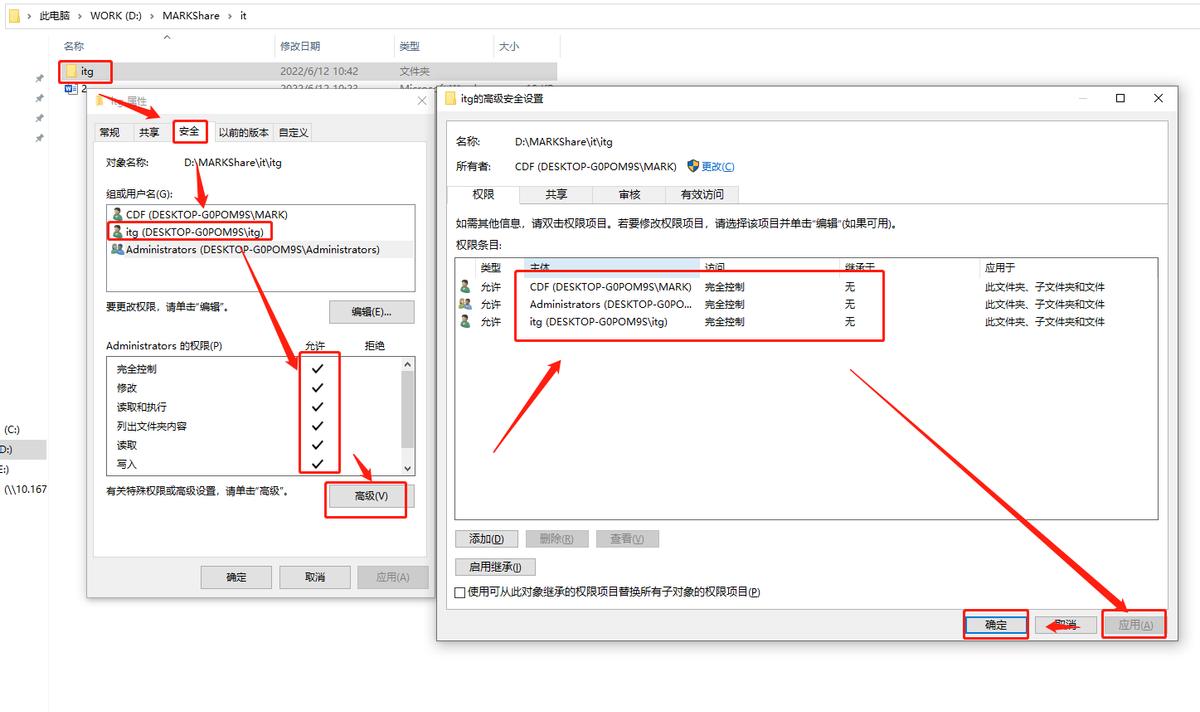
Task: Check the 允许 box for 完全控制
Action: click(x=318, y=368)
